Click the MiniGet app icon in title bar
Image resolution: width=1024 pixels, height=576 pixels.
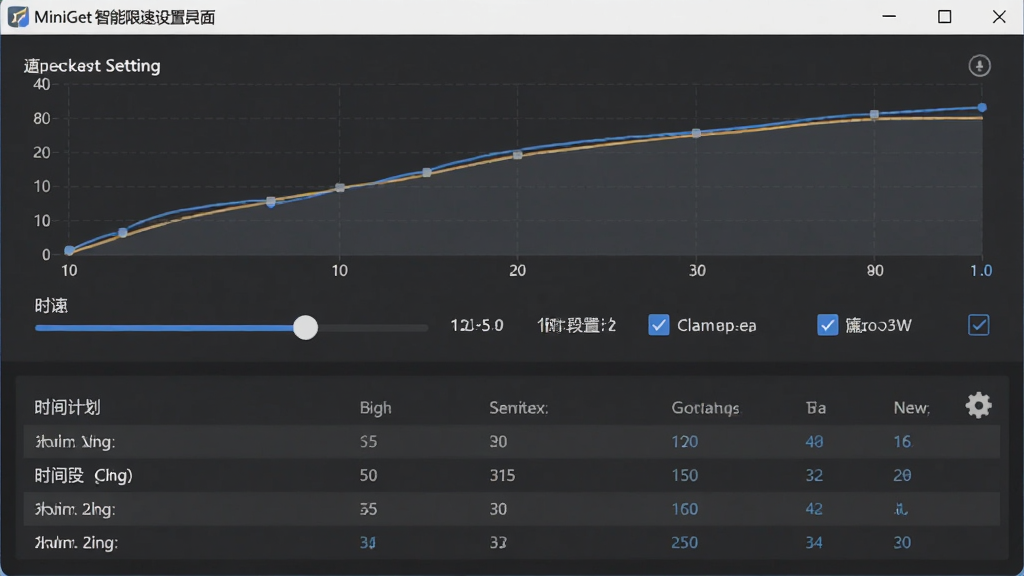18,17
